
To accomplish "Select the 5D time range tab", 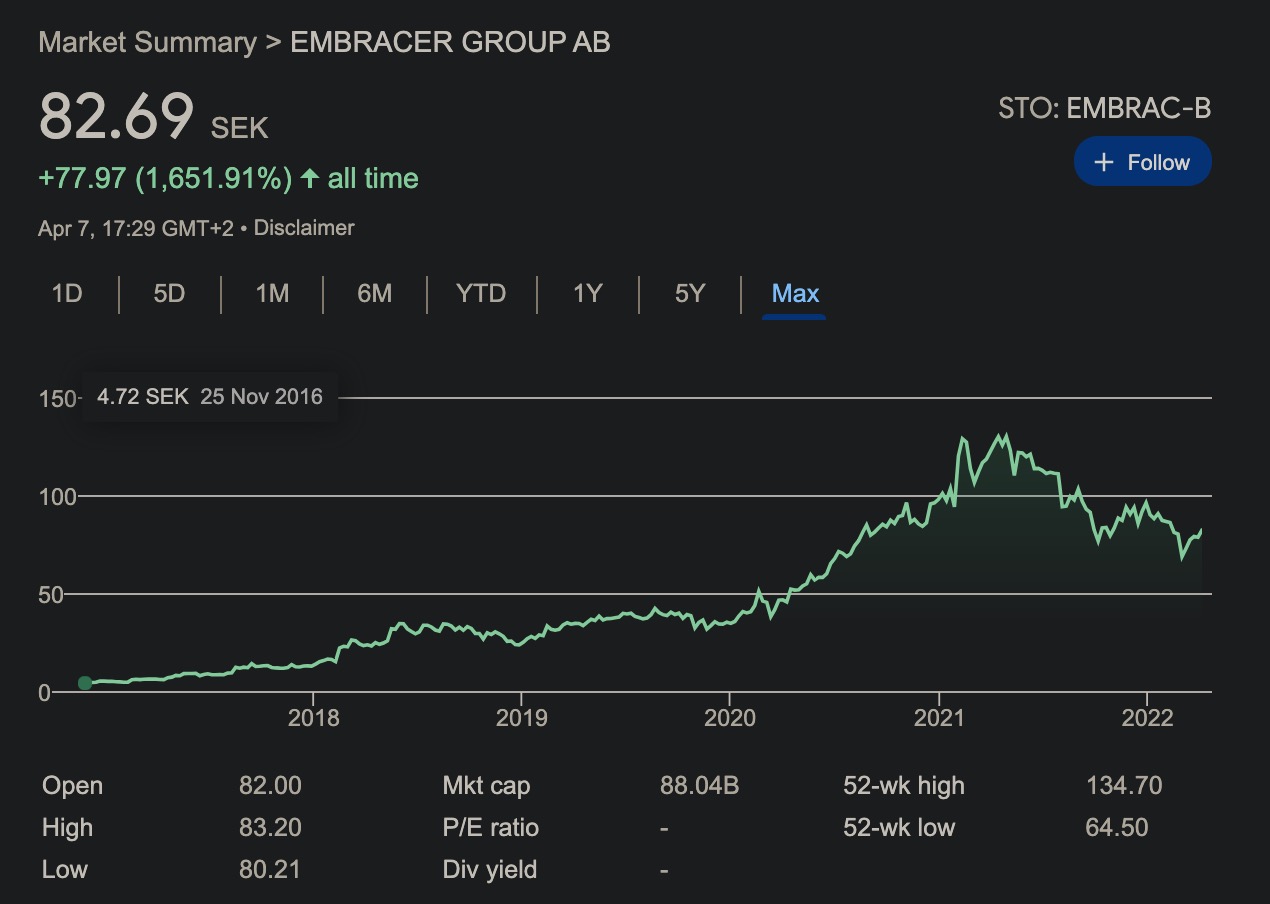I will coord(169,294).
